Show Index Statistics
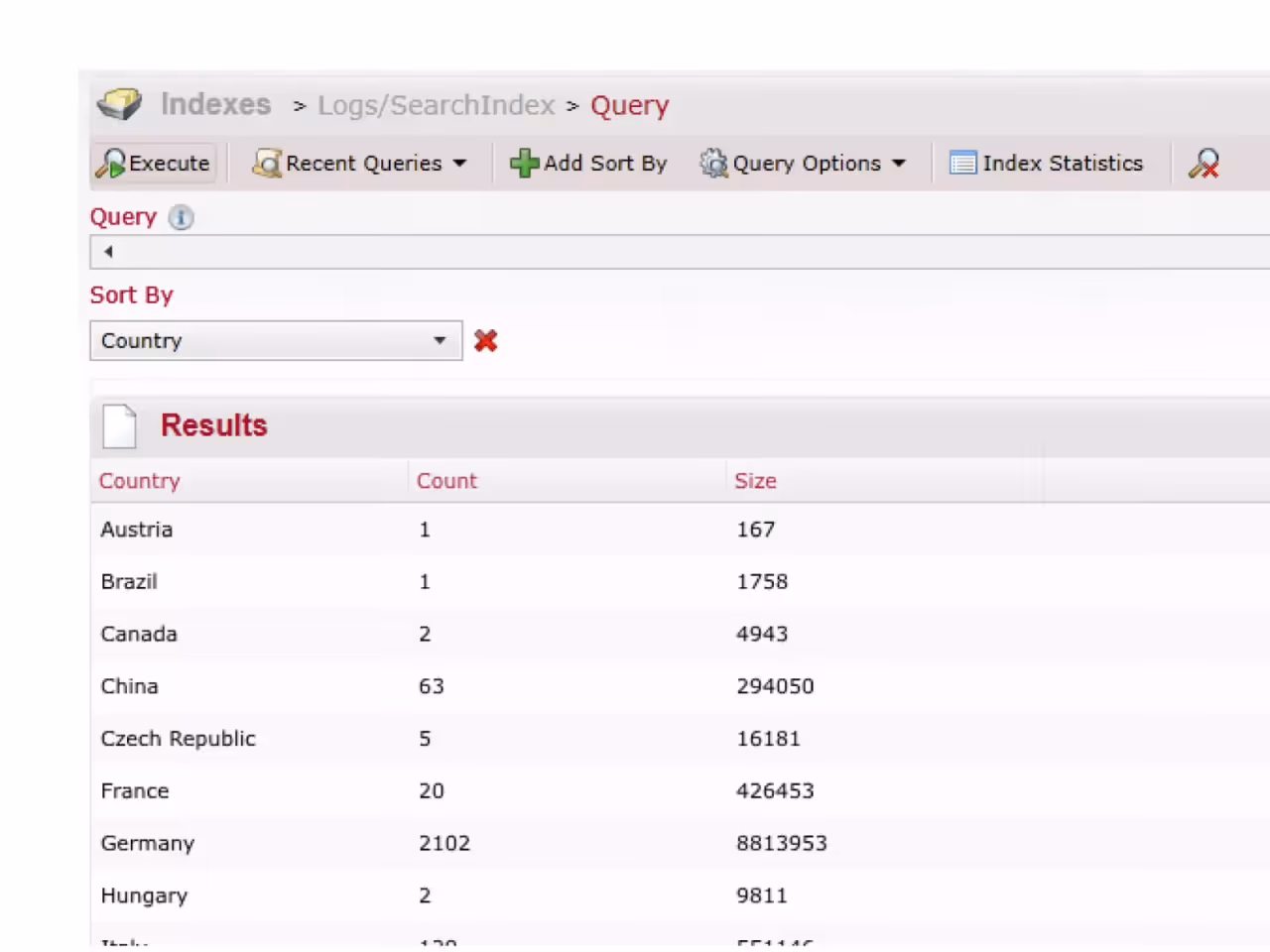This screenshot has height=952, width=1270. click(1047, 164)
